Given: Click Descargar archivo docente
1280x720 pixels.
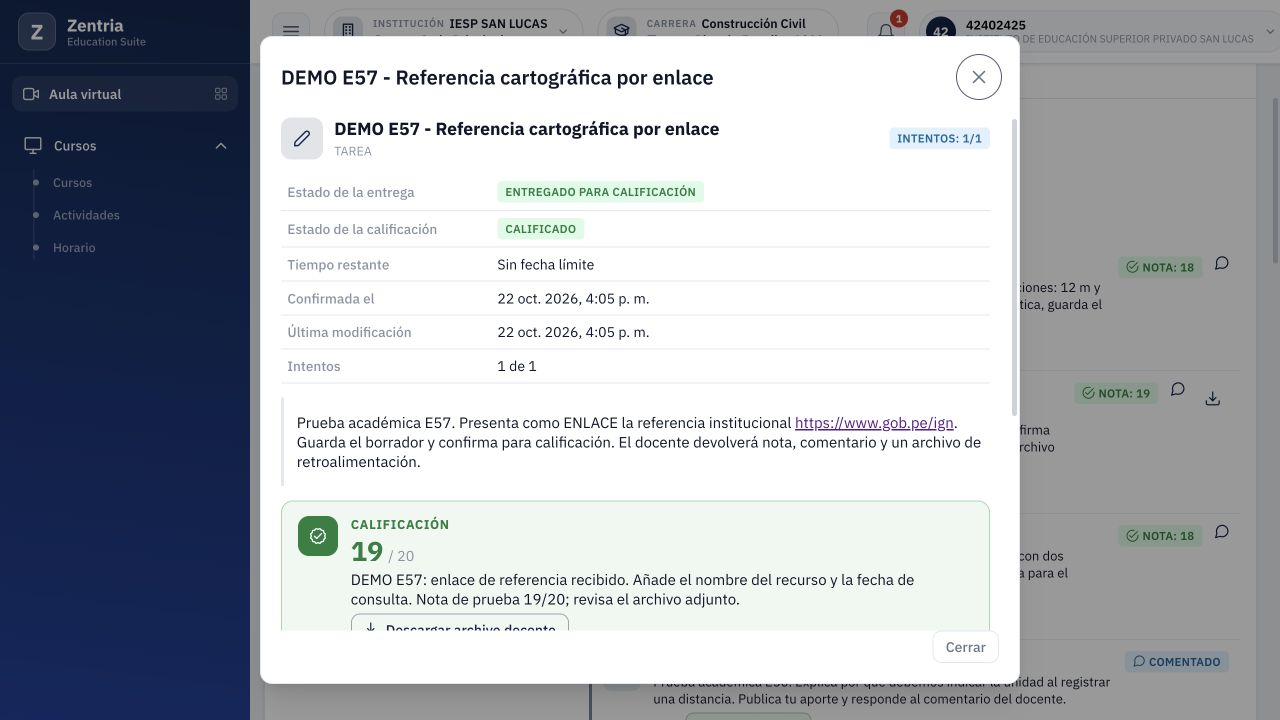Looking at the screenshot, I should [x=460, y=624].
